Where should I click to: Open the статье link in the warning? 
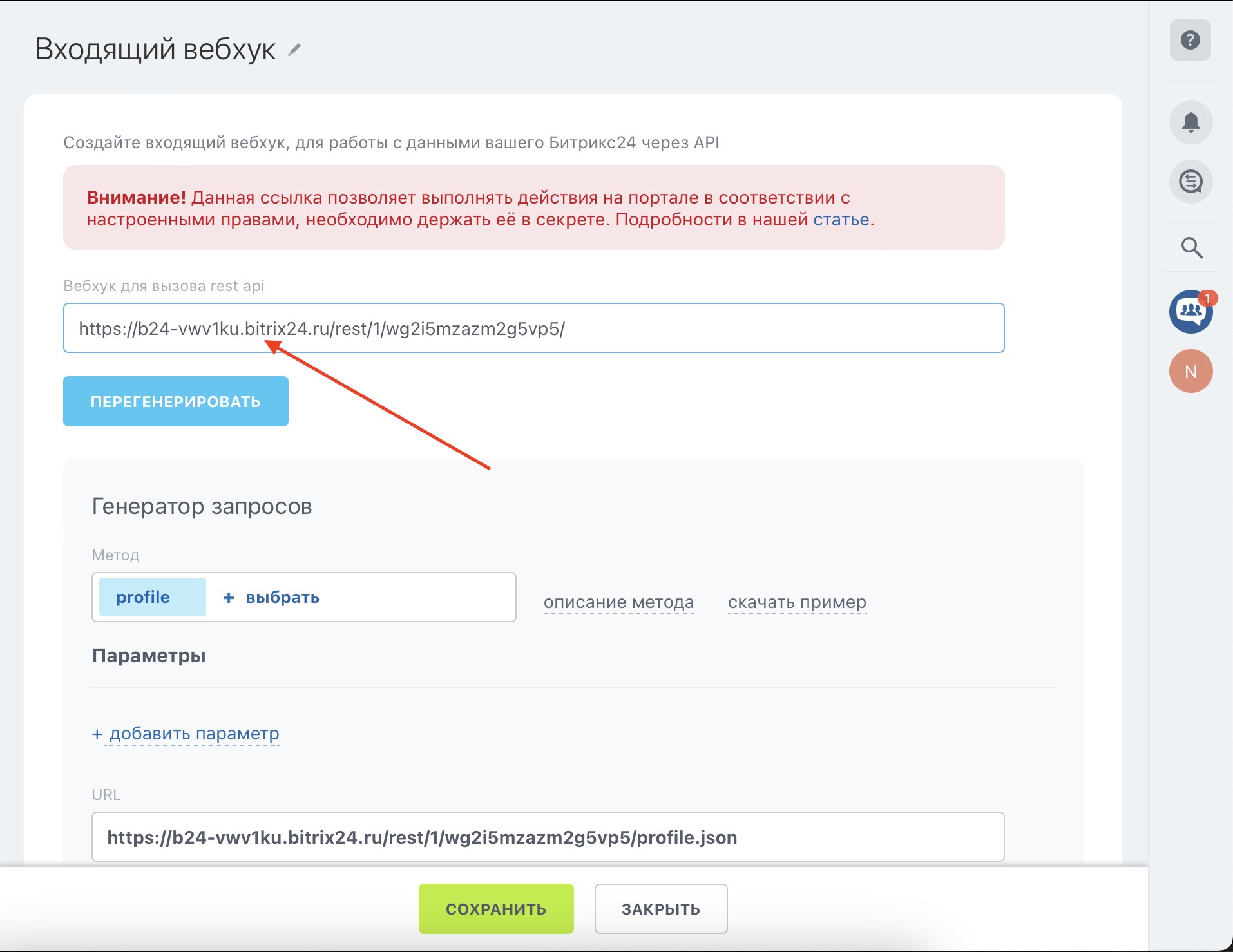[841, 220]
